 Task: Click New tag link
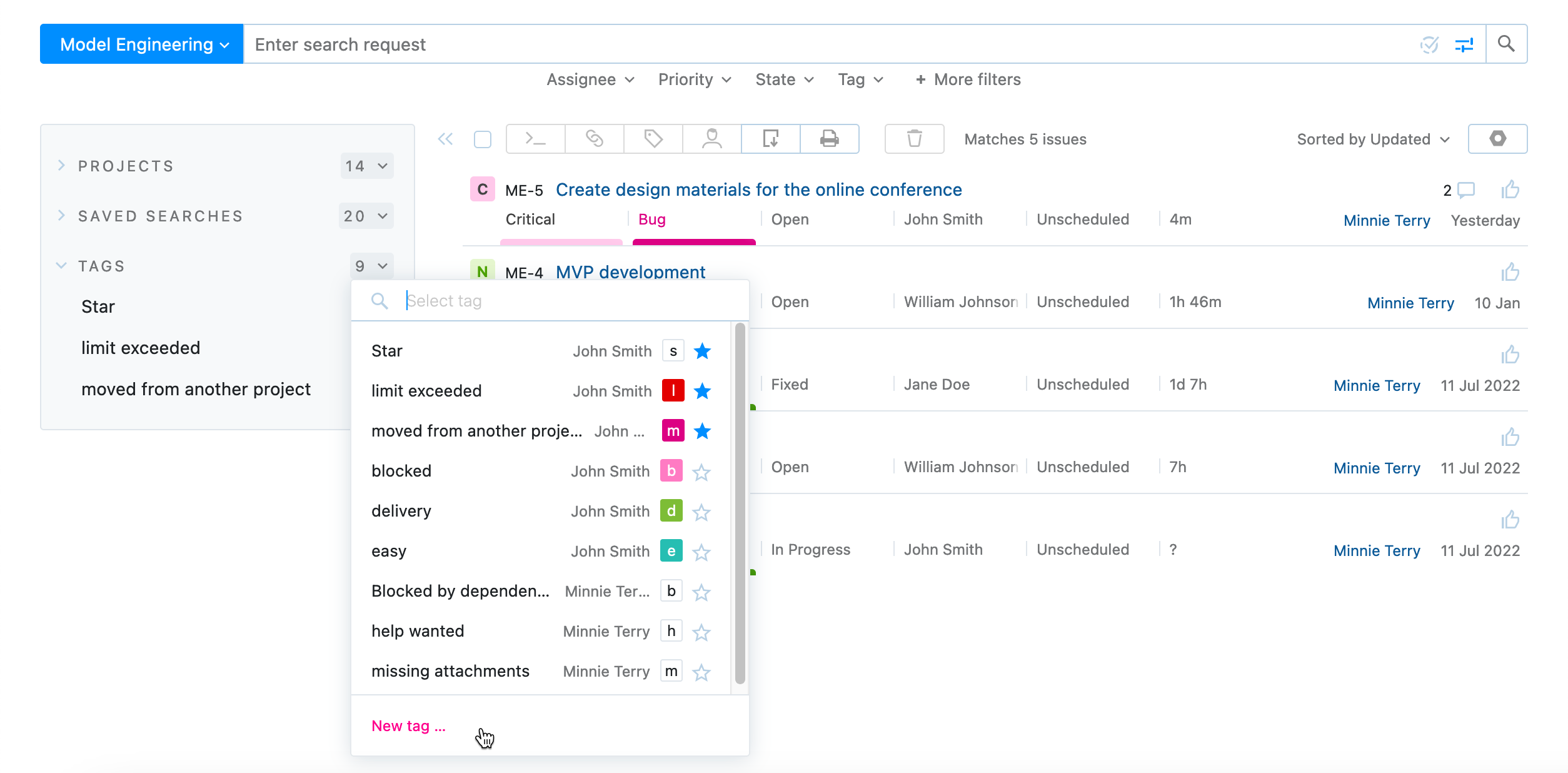tap(408, 725)
